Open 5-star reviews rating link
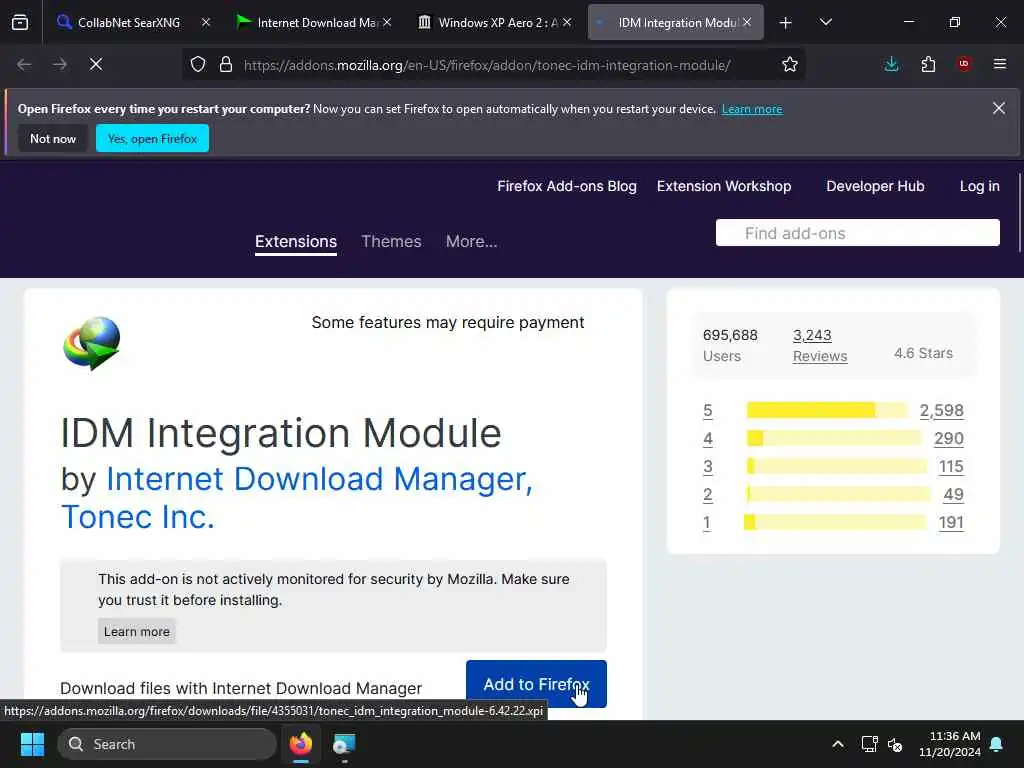The width and height of the screenshot is (1024, 768). pos(707,411)
